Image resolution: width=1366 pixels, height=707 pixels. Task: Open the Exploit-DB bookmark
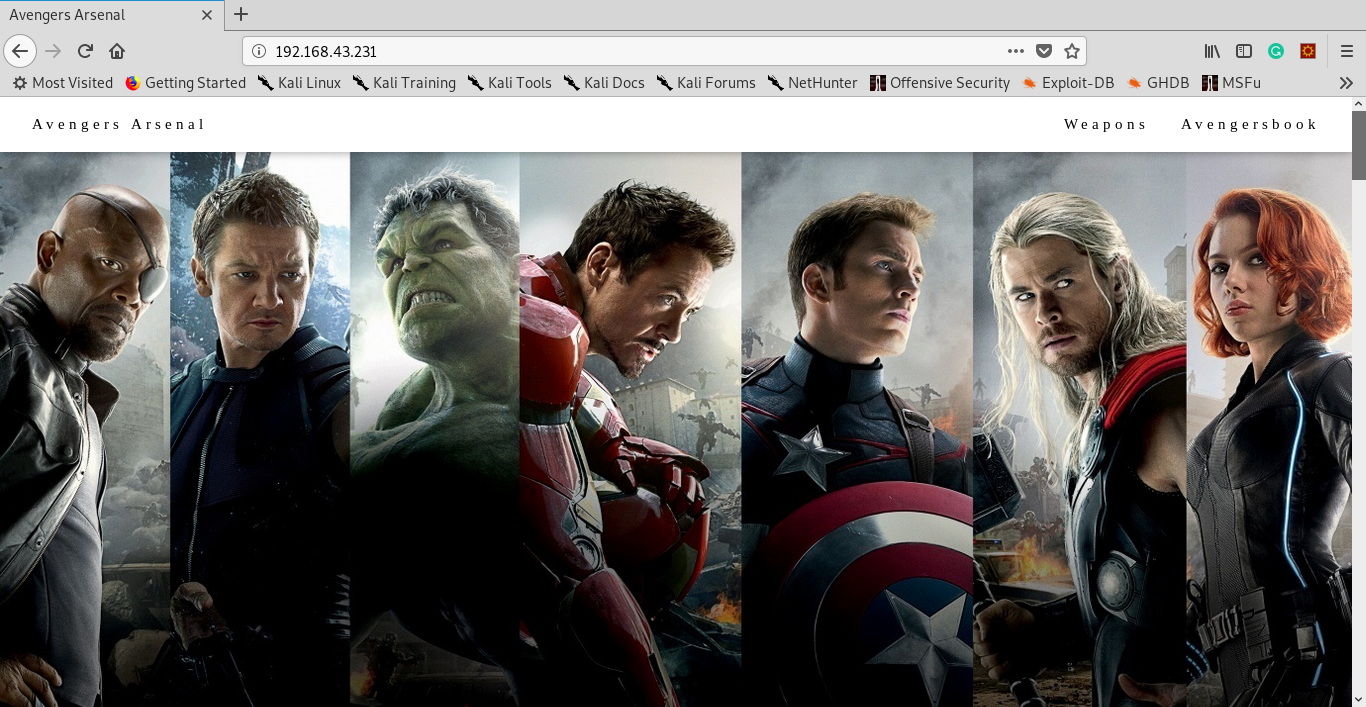(x=1068, y=83)
